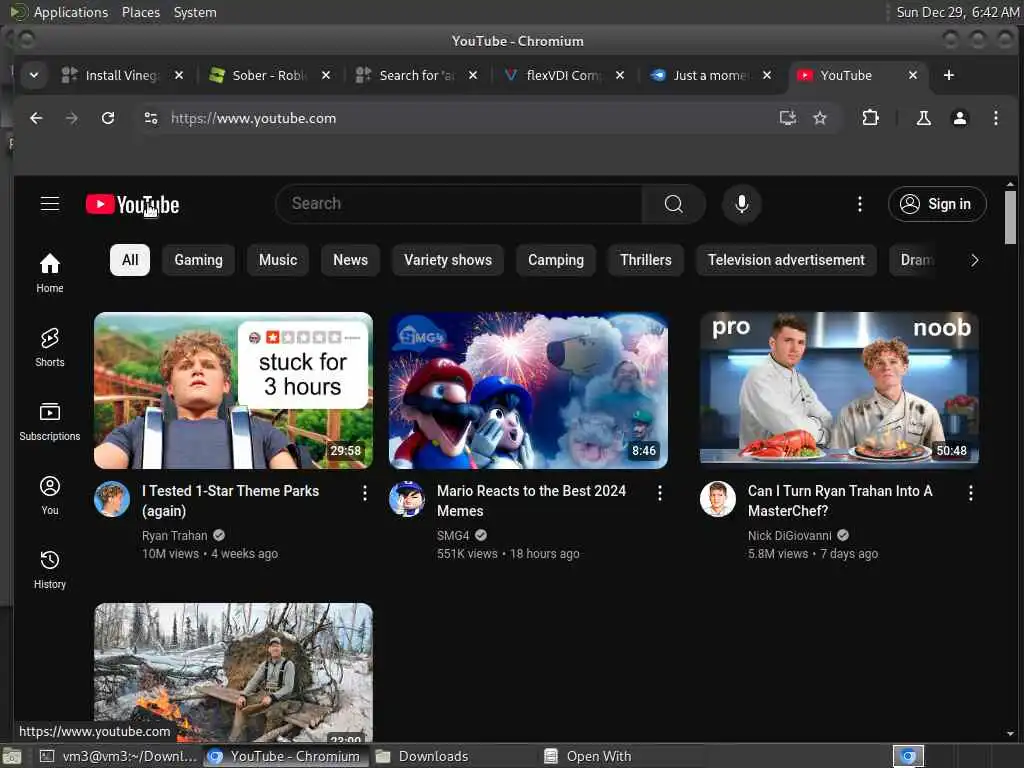The image size is (1024, 768).
Task: Open Chrome Labs flask icon
Action: click(x=923, y=118)
